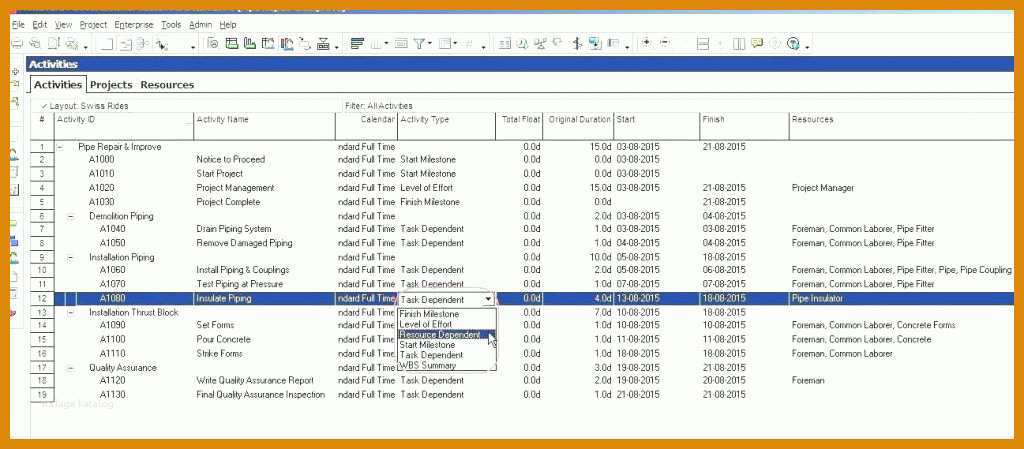Image resolution: width=1024 pixels, height=449 pixels.
Task: Collapse the Installation Piping group
Action: point(71,257)
